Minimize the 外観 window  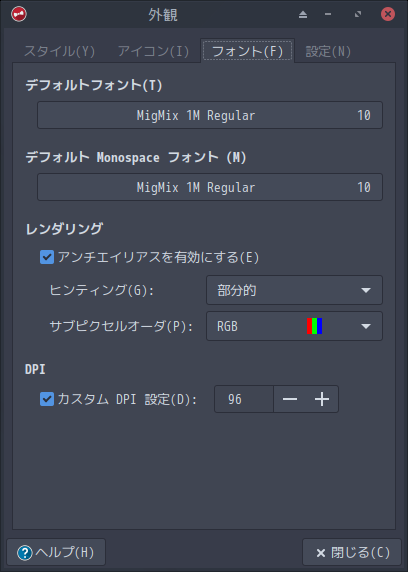328,14
